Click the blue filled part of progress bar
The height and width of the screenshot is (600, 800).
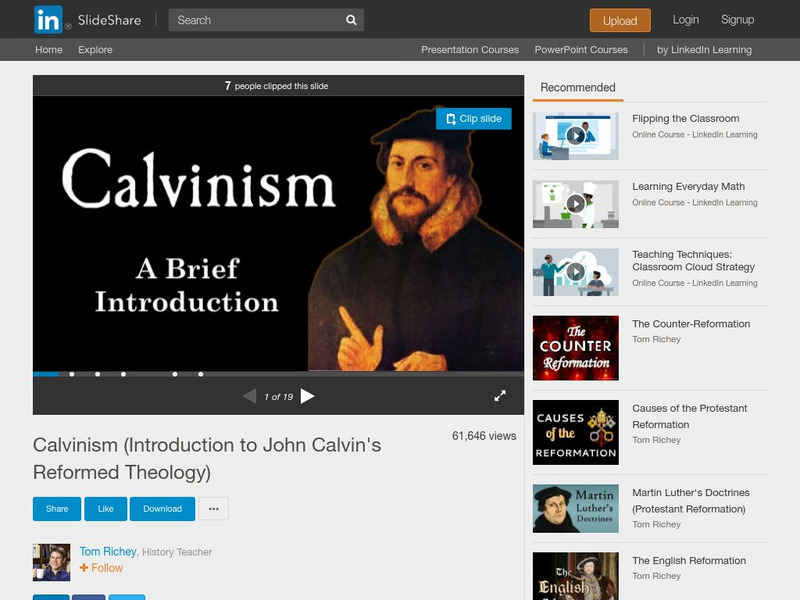coord(46,374)
